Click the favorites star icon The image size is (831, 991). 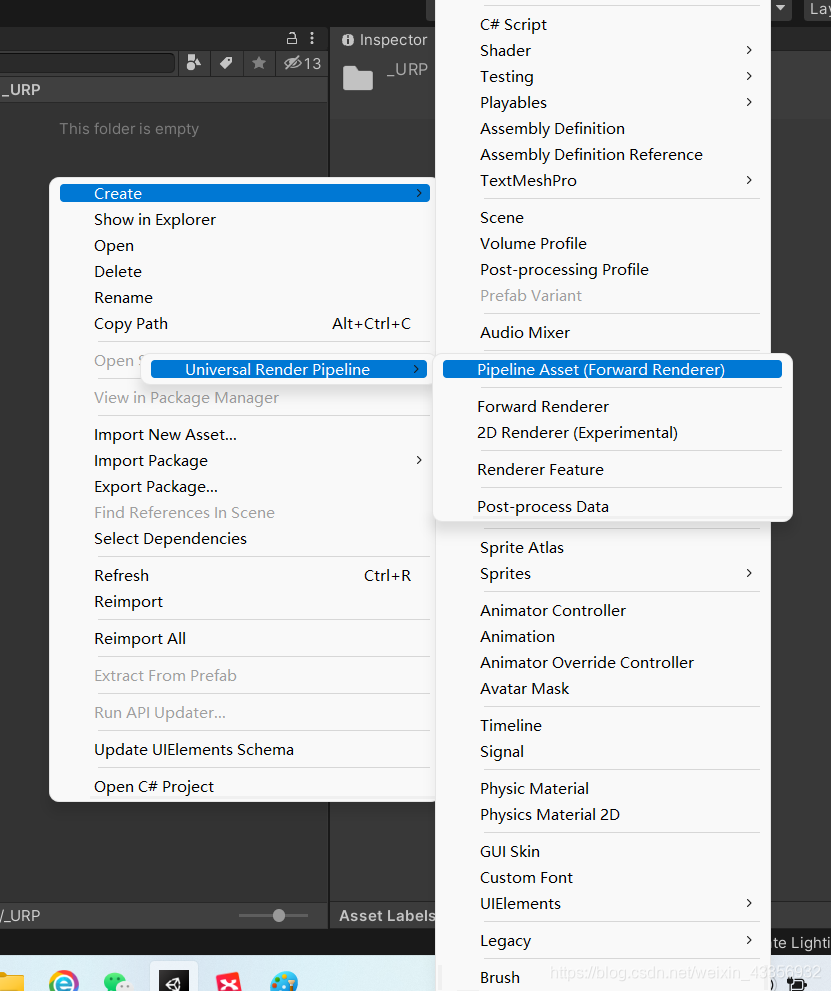[x=259, y=63]
